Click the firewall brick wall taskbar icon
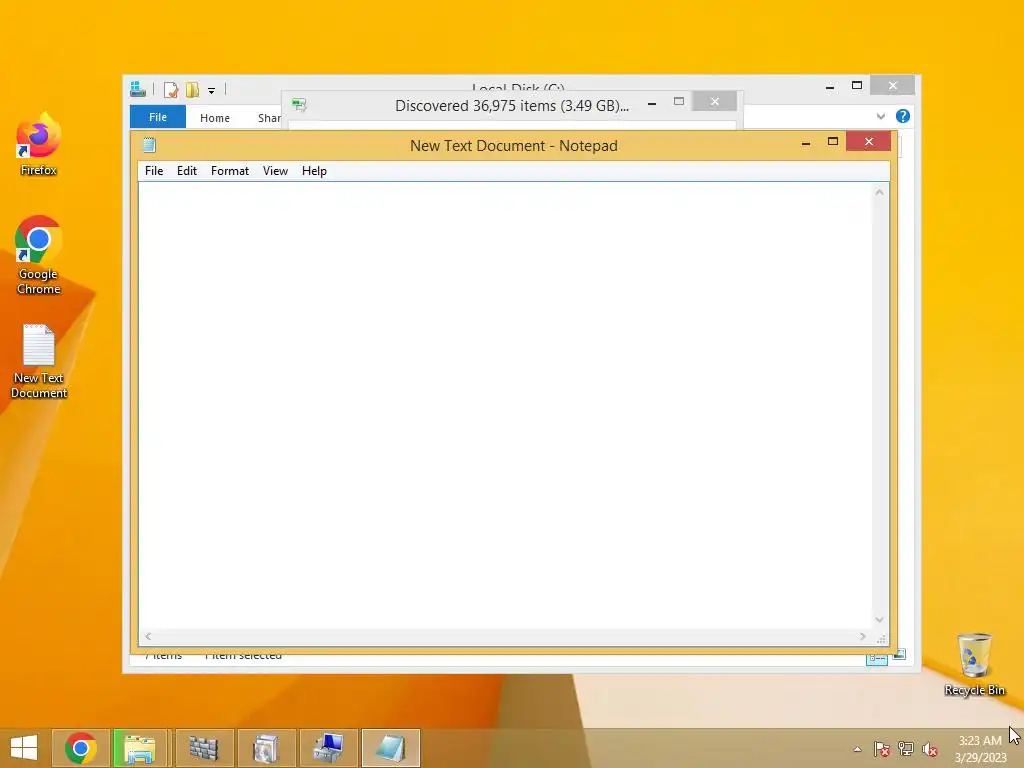Screen dimensions: 1024x768 [x=203, y=748]
